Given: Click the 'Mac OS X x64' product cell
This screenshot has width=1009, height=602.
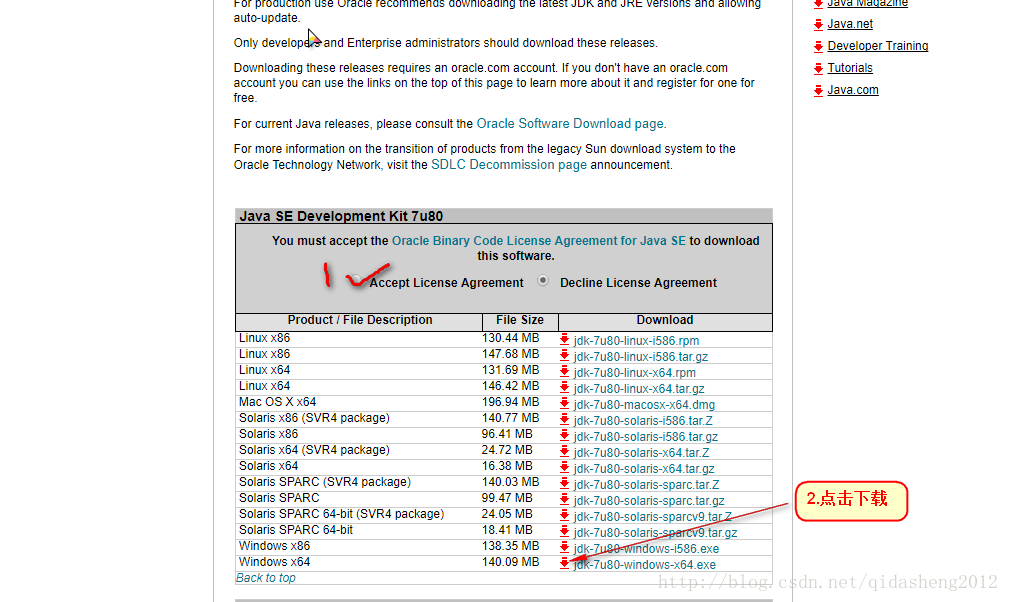Looking at the screenshot, I should (x=277, y=401).
